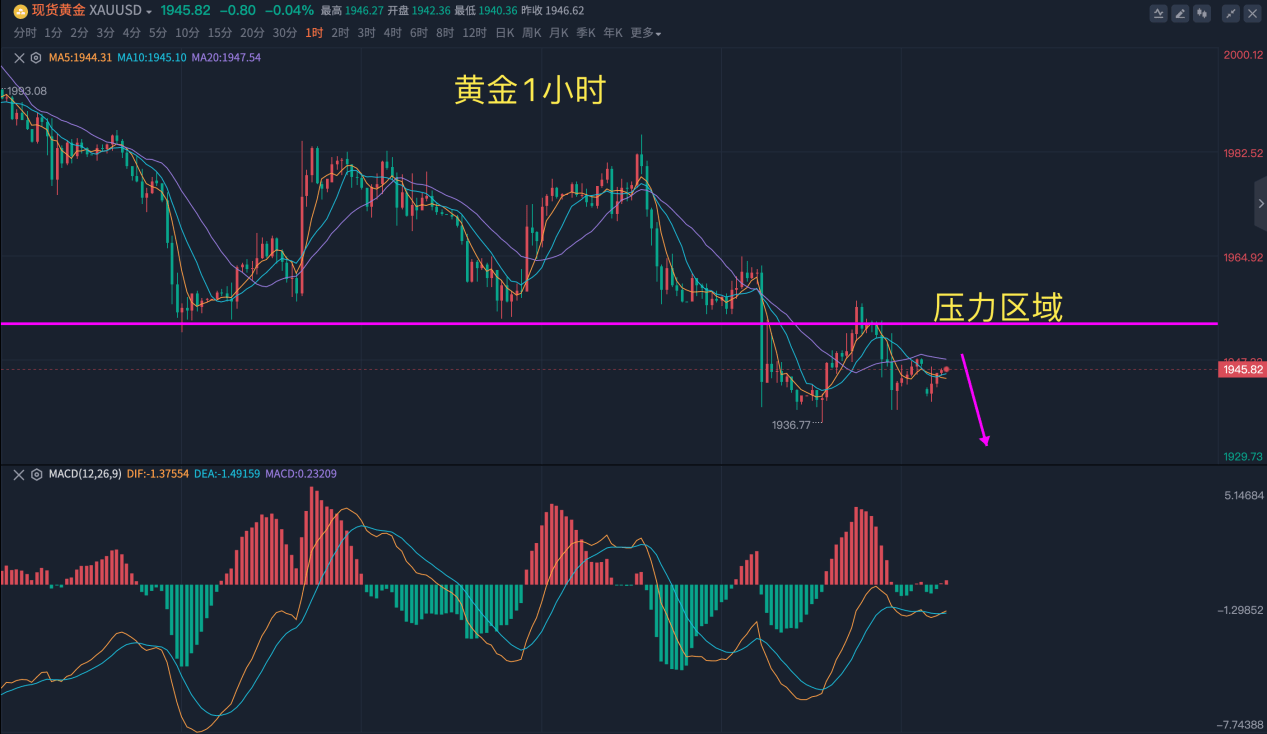
Task: Expand the 更多 timeframe dropdown
Action: 645,33
